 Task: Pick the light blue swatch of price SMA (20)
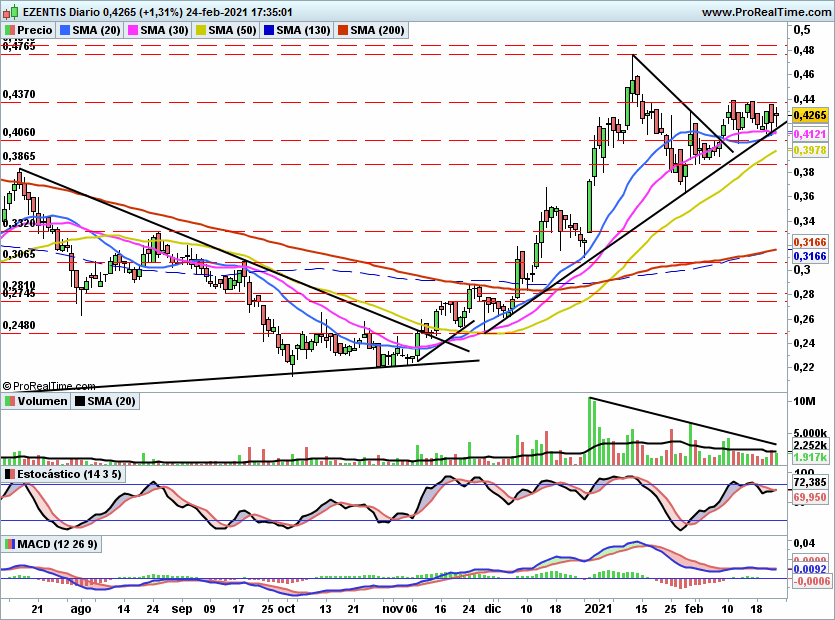[x=65, y=30]
